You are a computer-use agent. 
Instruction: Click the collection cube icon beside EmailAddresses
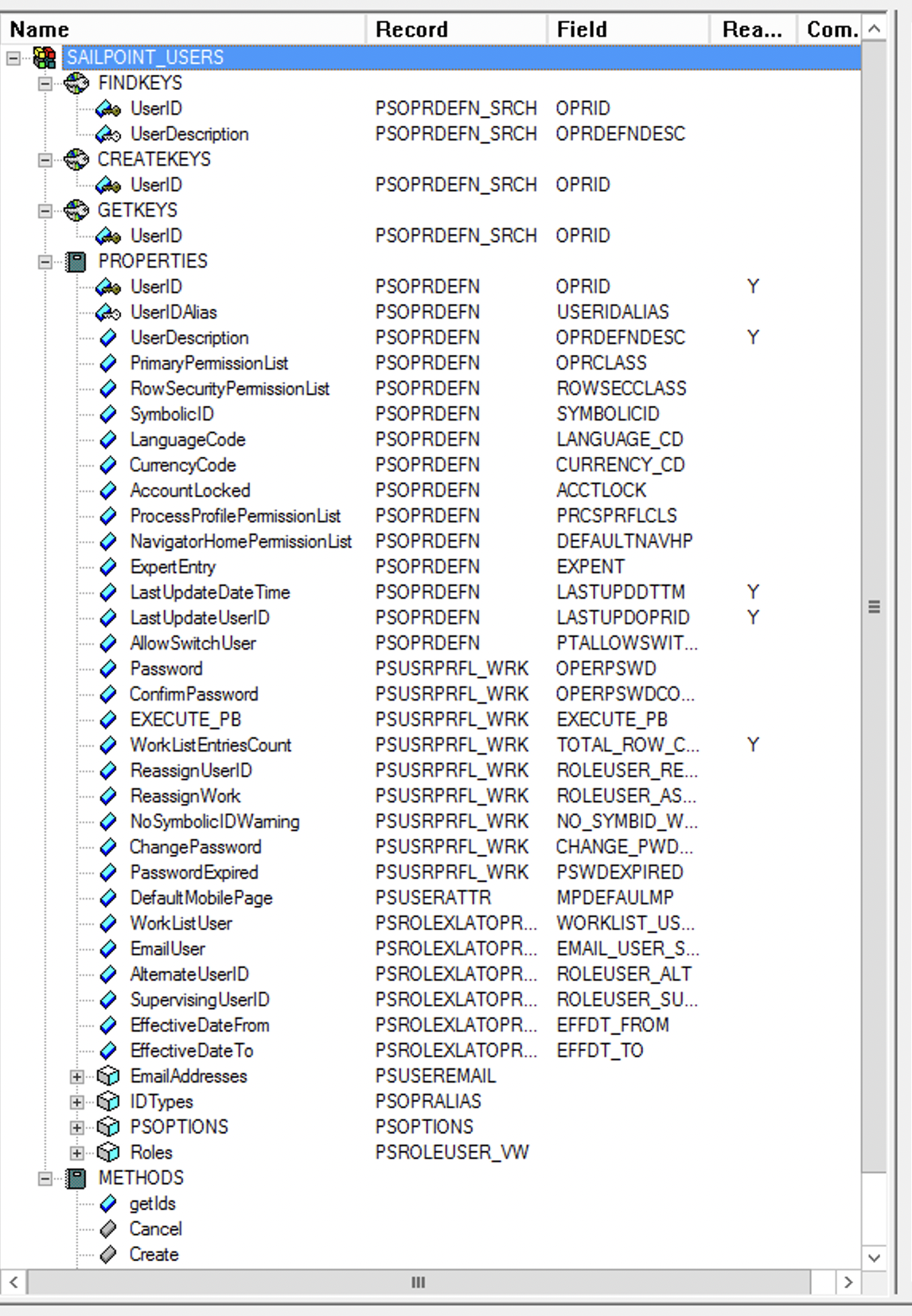108,1076
